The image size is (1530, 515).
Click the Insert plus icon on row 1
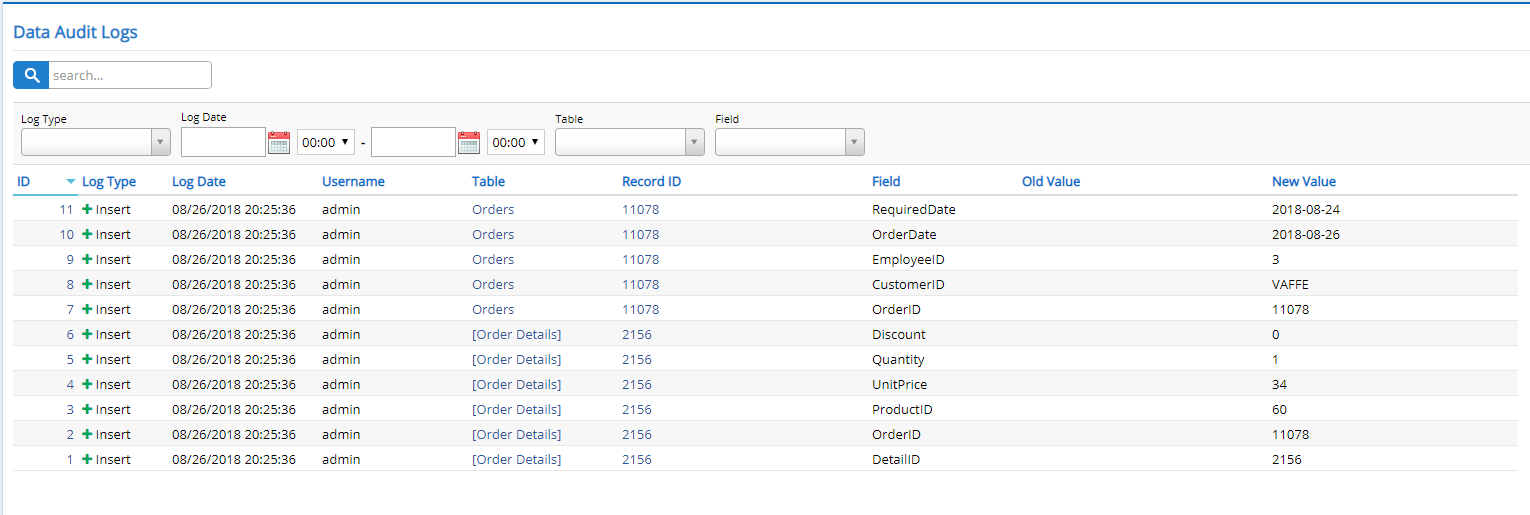[87, 460]
